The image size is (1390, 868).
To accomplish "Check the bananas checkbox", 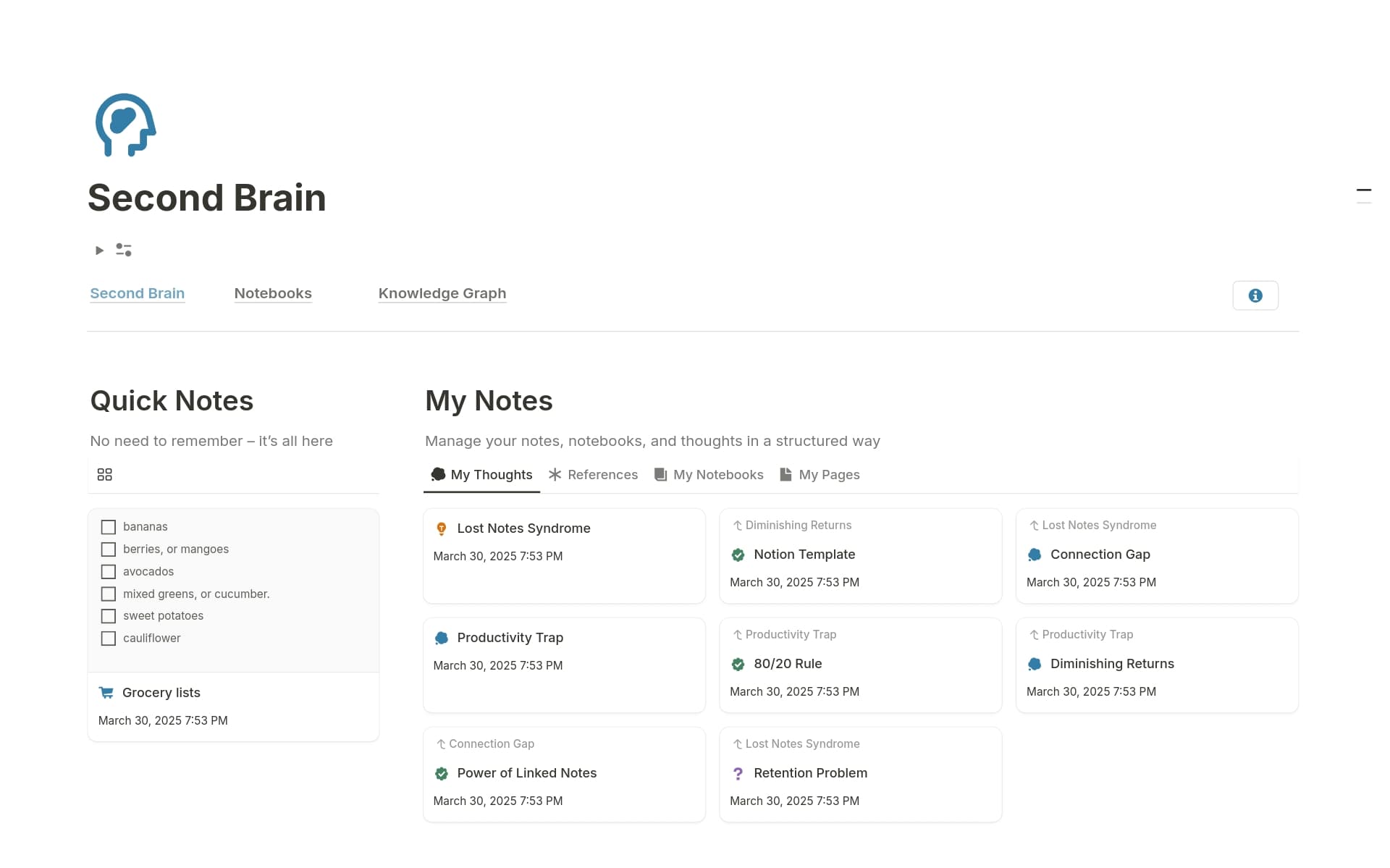I will 109,527.
